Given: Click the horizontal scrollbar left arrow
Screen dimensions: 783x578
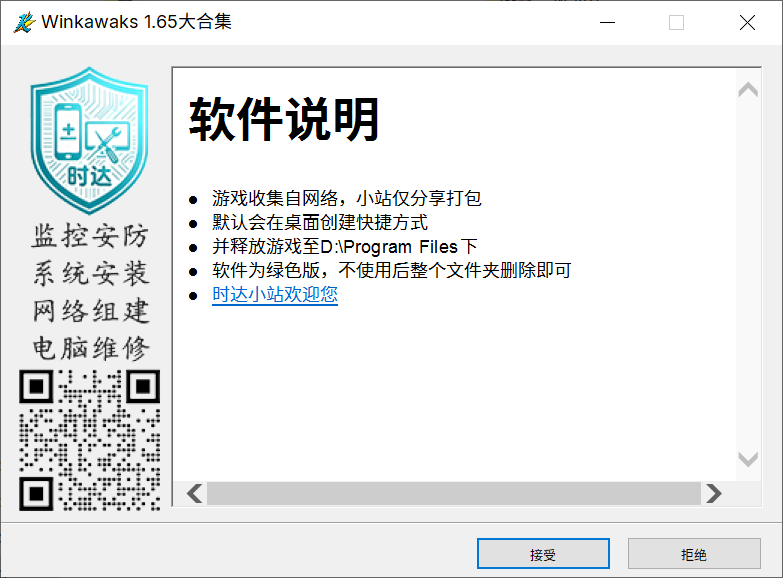Looking at the screenshot, I should [195, 494].
